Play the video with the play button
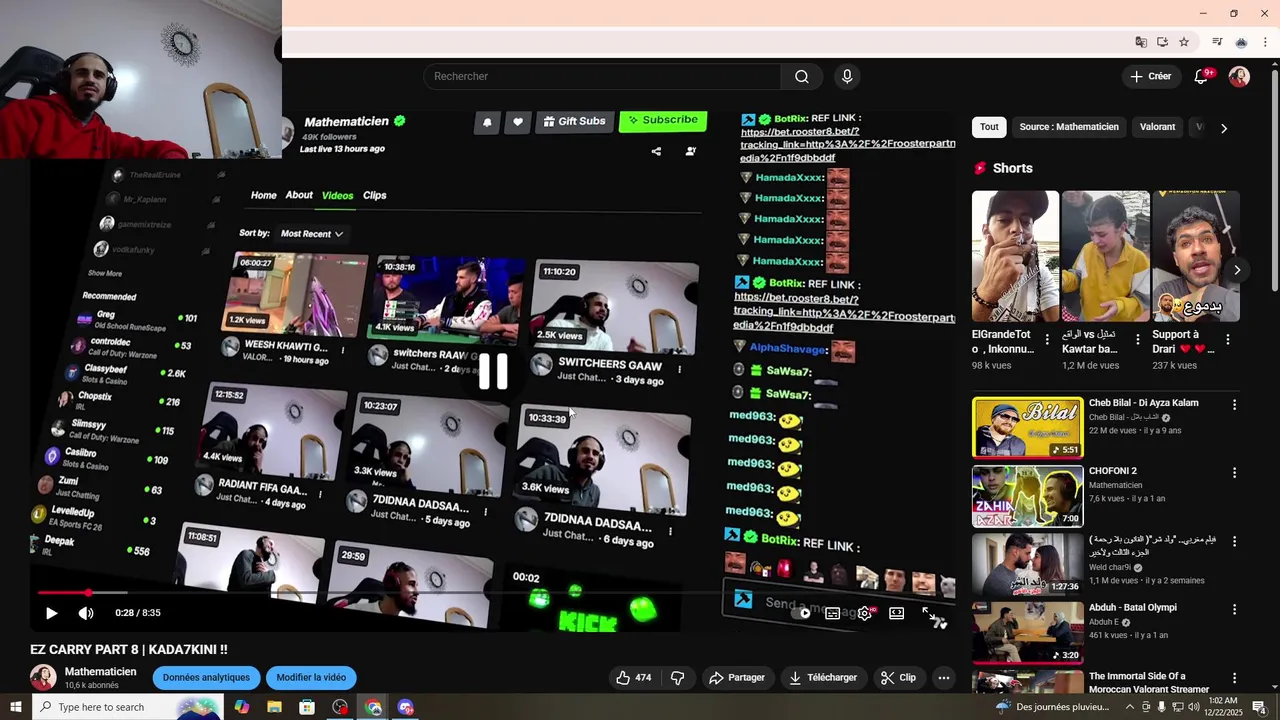This screenshot has width=1280, height=720. (x=52, y=613)
